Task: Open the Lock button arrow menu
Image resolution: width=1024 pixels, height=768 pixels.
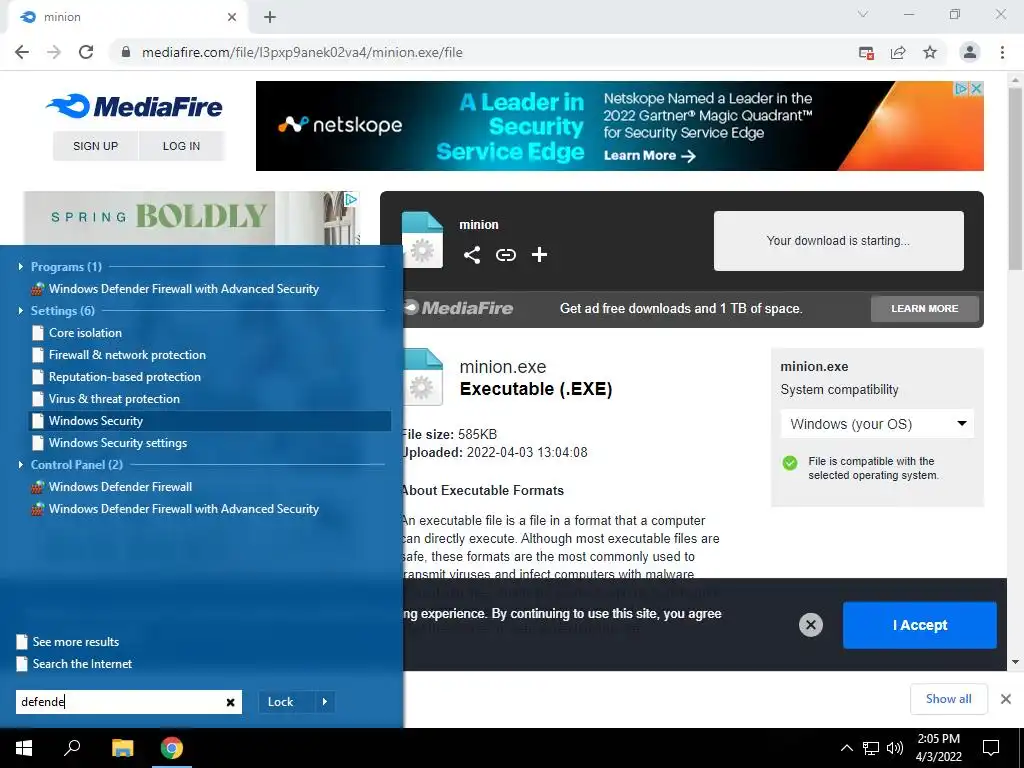Action: (325, 702)
